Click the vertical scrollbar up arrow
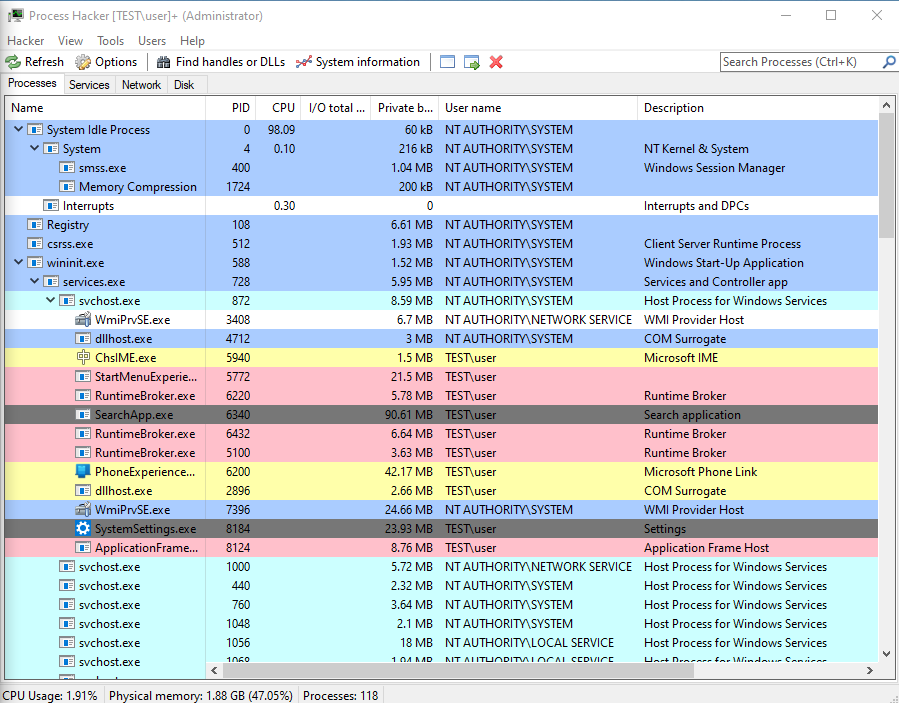 point(886,106)
